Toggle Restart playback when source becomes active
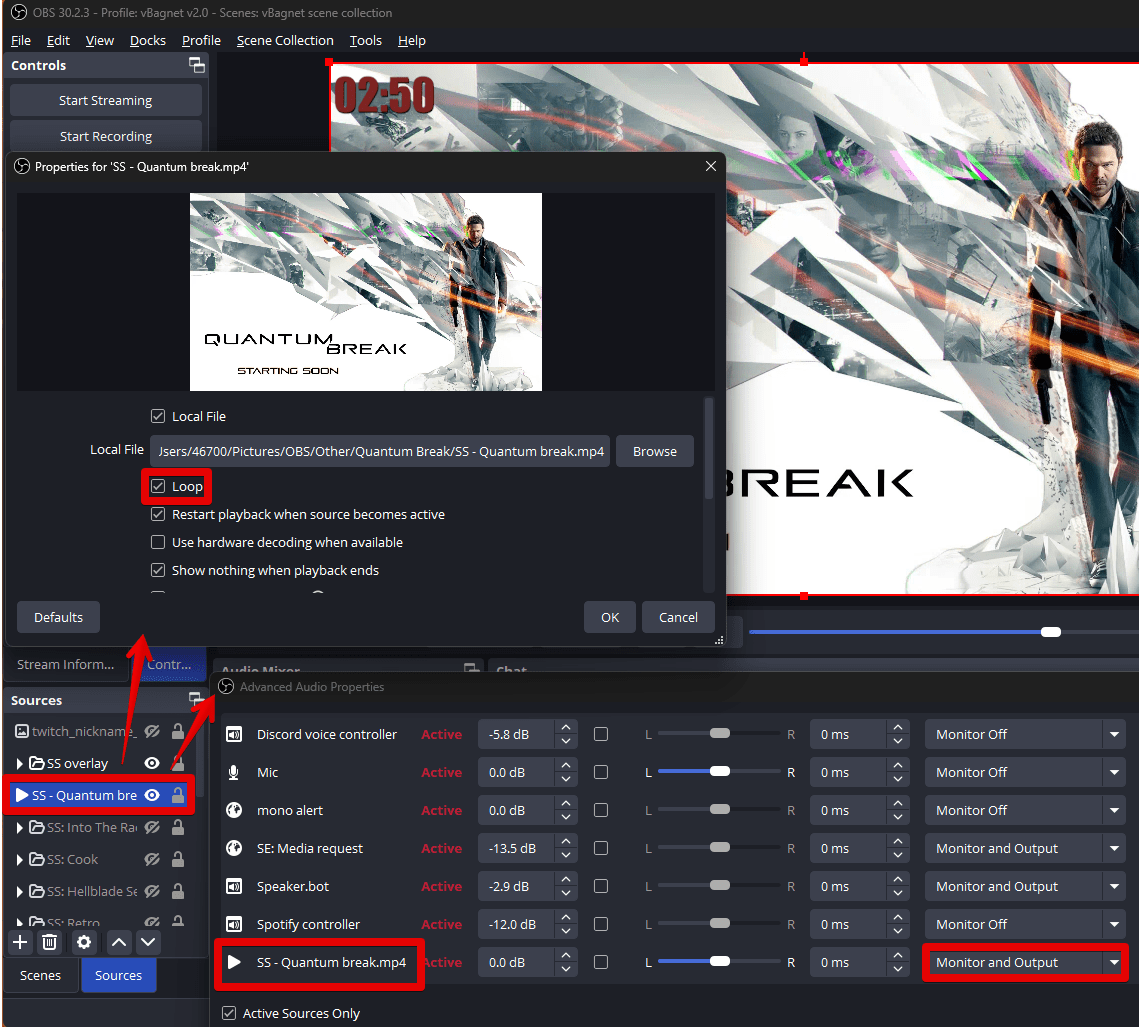The image size is (1139, 1027). pos(158,514)
